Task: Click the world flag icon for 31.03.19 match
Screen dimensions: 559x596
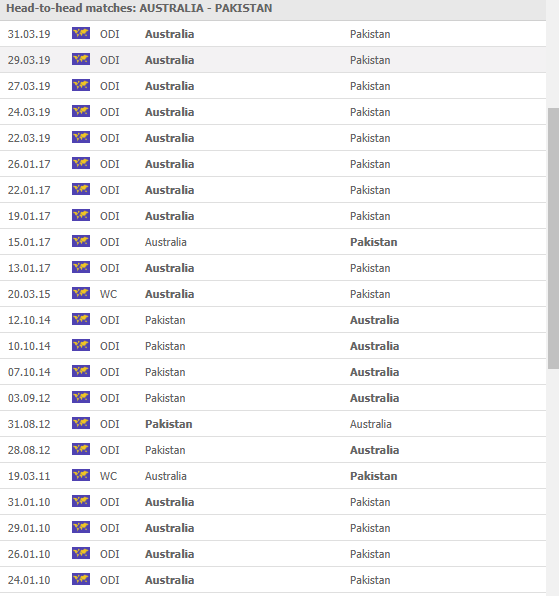Action: 81,33
